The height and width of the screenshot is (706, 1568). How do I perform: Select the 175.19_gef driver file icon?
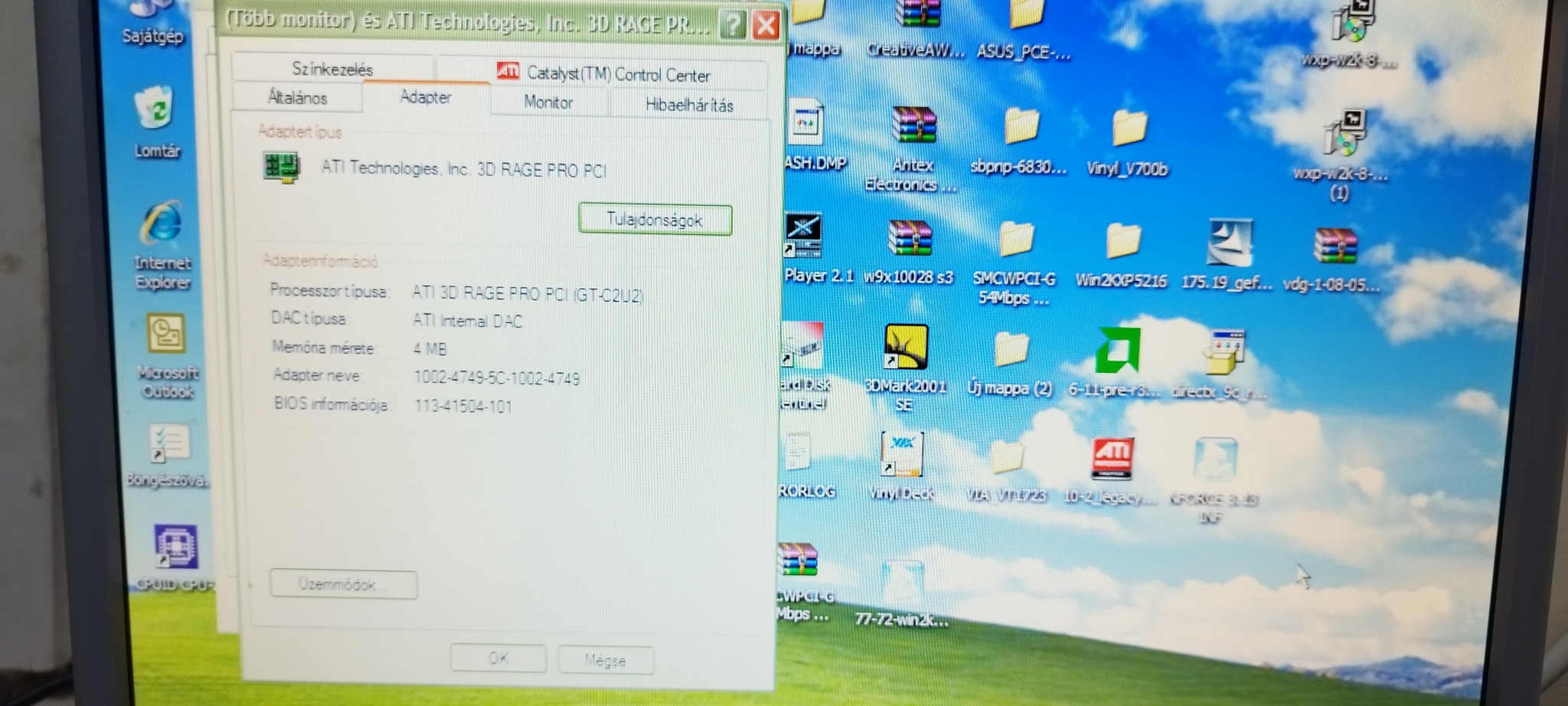coord(1227,256)
